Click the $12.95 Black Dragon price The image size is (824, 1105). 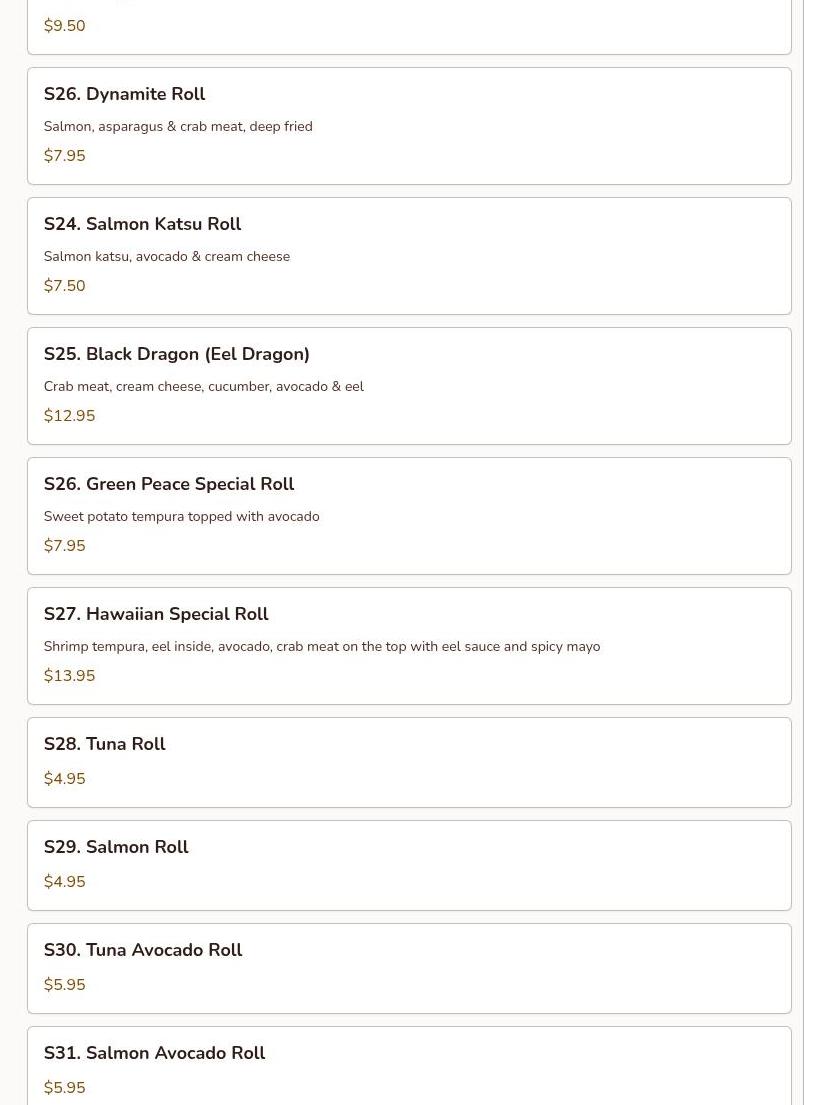69,416
